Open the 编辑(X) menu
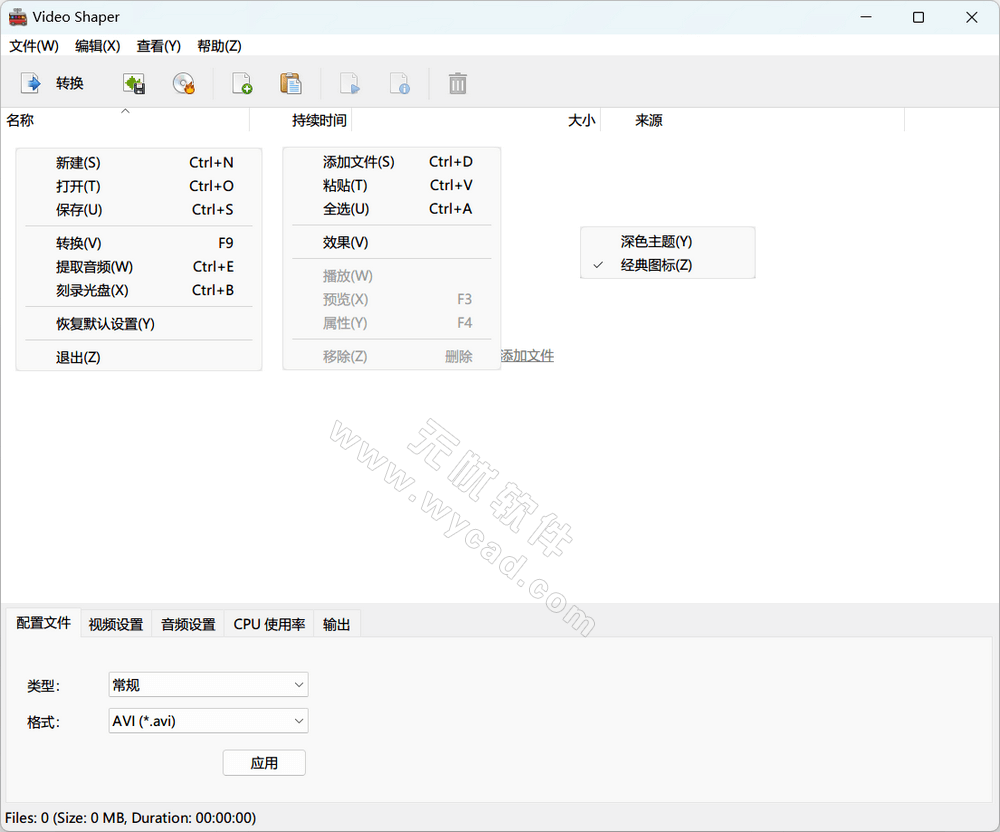The width and height of the screenshot is (1000, 832). point(98,46)
